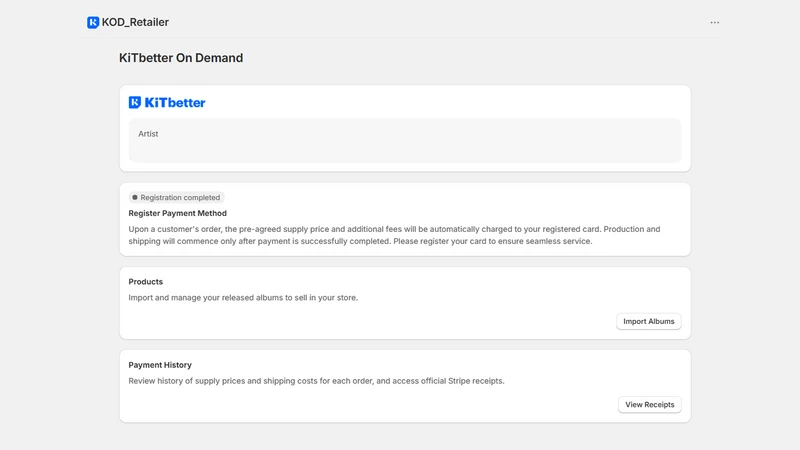Click the Registration completed status dot

tap(135, 197)
